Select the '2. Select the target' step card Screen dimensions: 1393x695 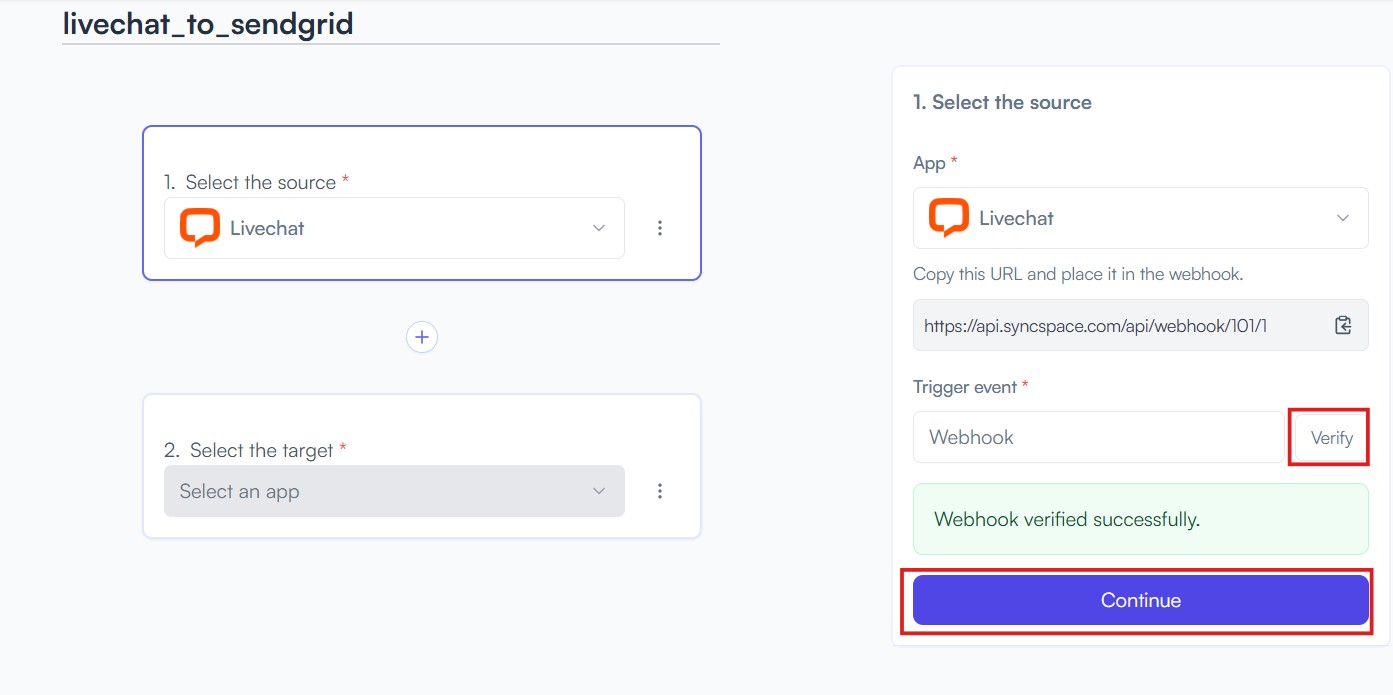422,466
